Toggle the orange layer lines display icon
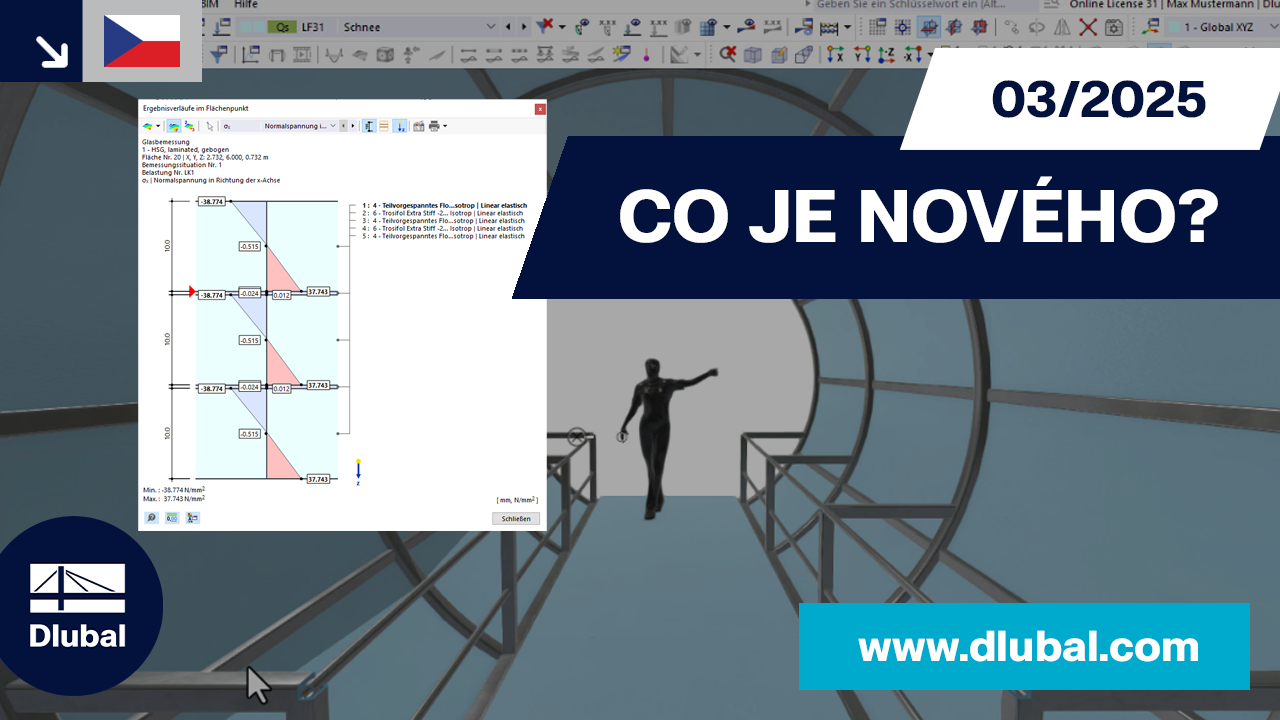Image resolution: width=1280 pixels, height=720 pixels. pyautogui.click(x=383, y=126)
